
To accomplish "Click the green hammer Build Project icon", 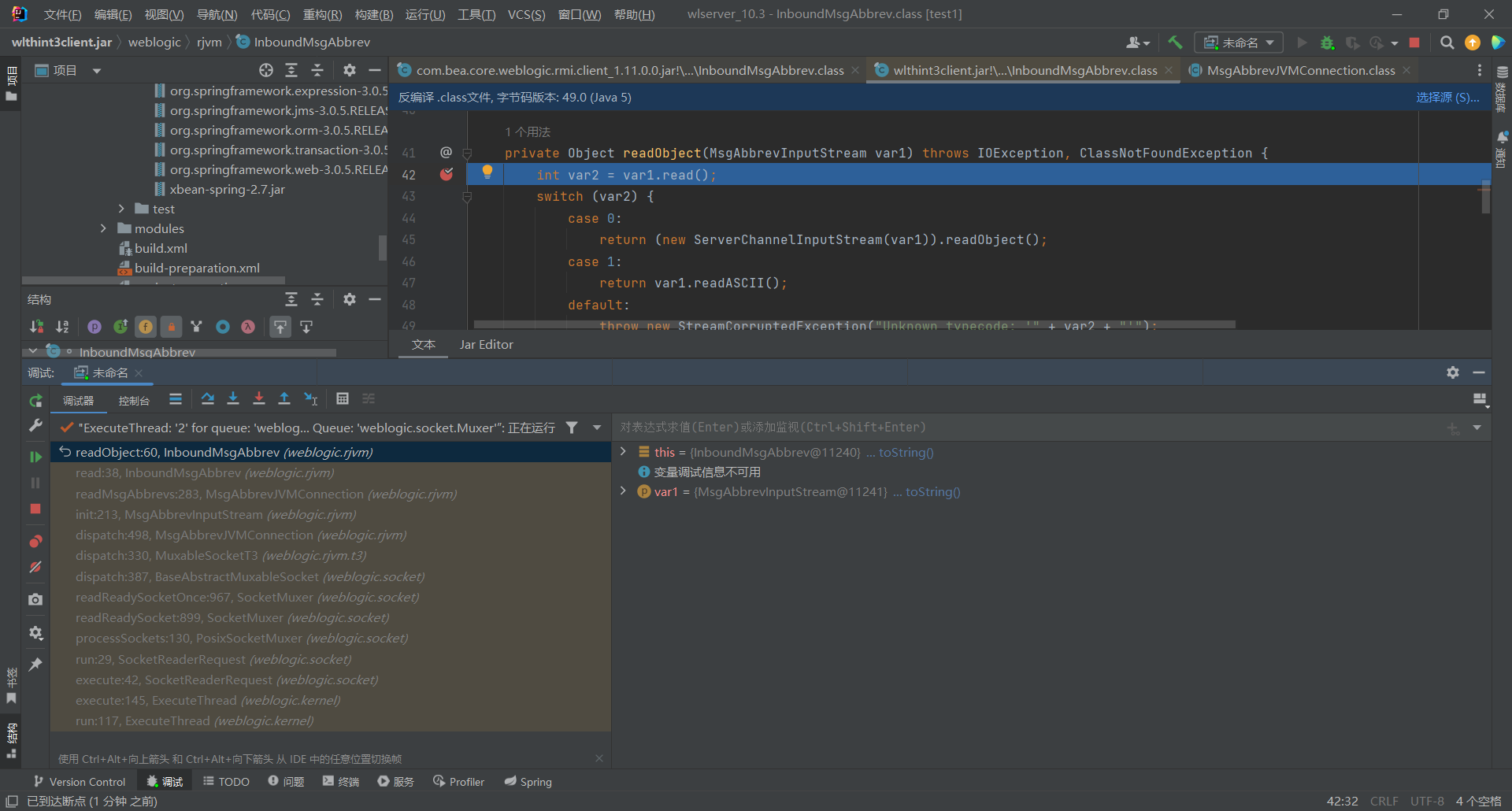I will tap(1175, 43).
